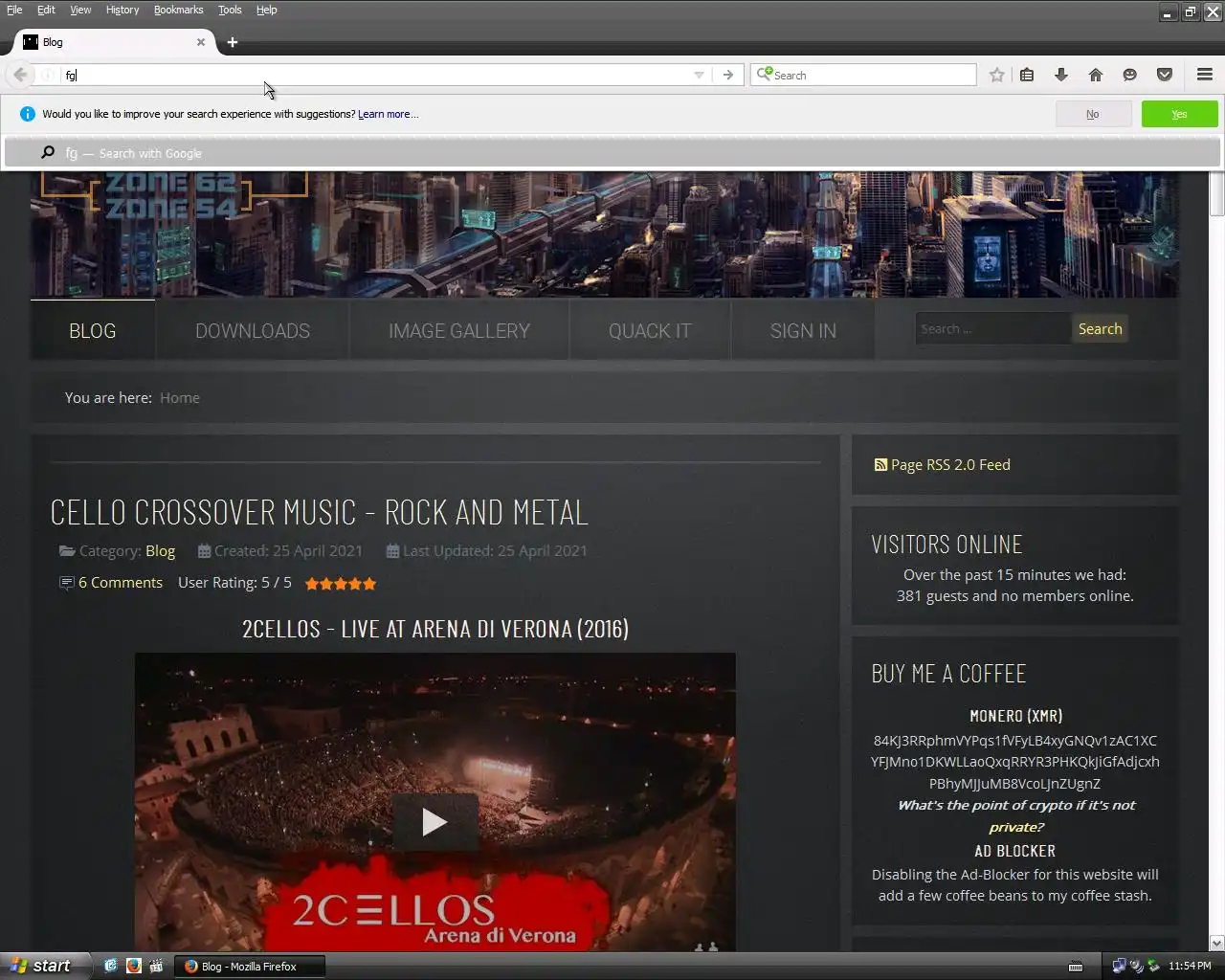Open the Blog category link

[x=160, y=551]
